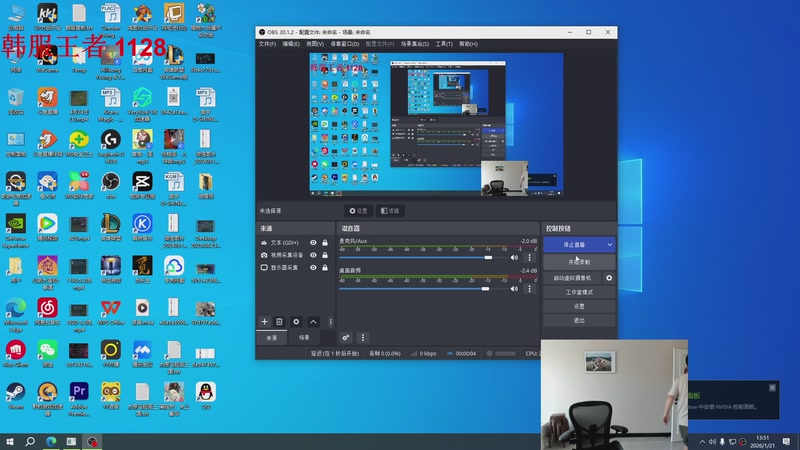
Task: Click the 退出 exit button
Action: [579, 320]
